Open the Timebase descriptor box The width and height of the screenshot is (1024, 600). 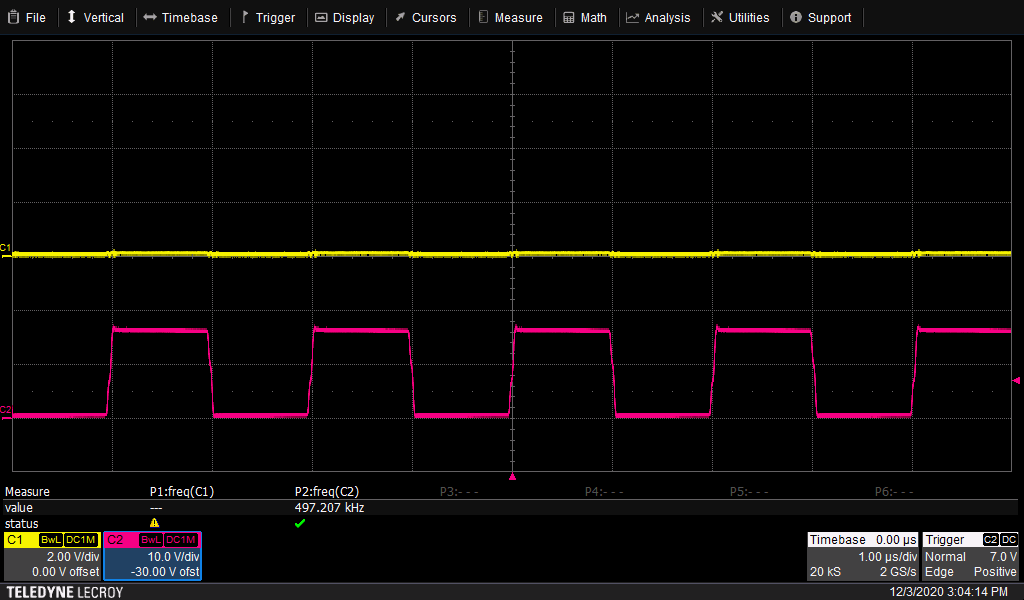862,556
